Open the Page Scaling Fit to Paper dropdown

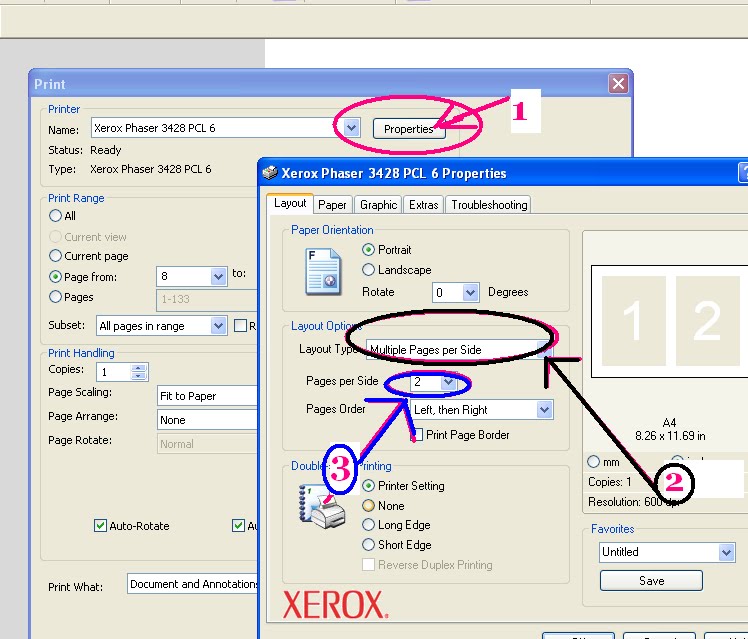208,396
